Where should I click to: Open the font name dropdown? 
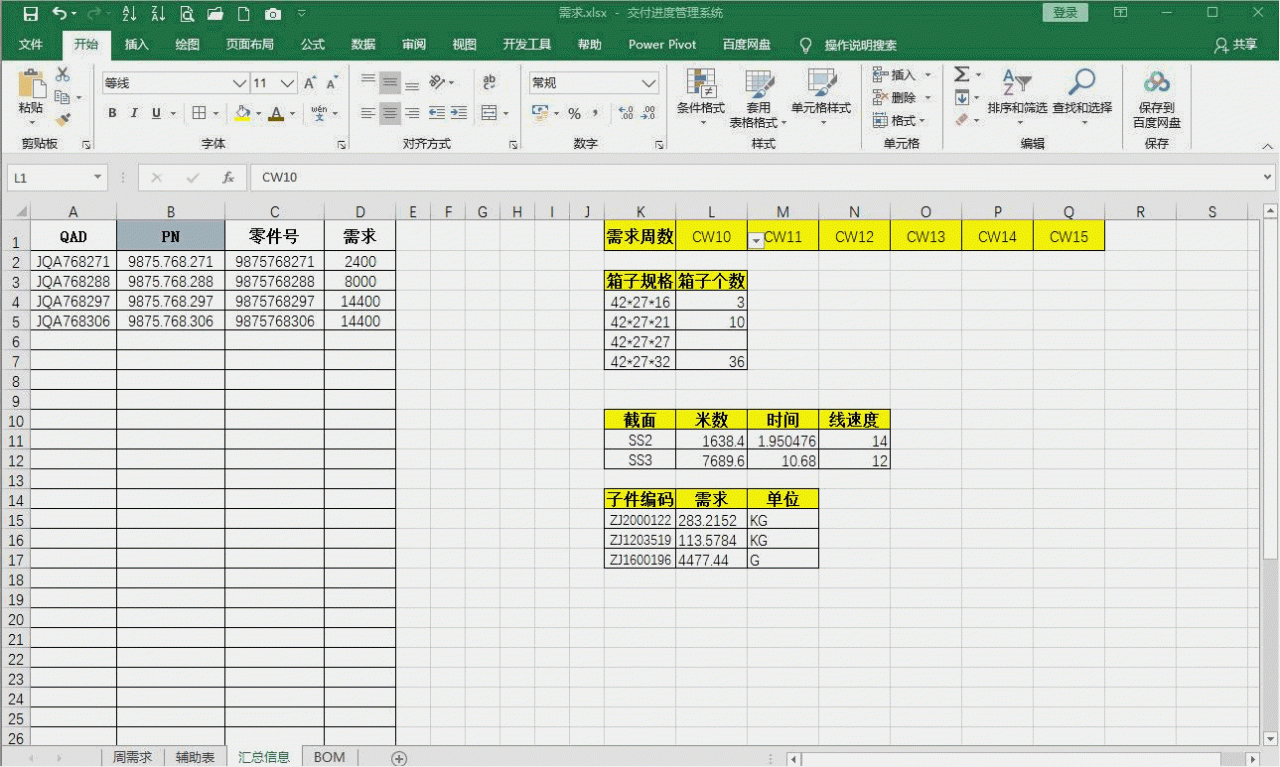coord(239,83)
